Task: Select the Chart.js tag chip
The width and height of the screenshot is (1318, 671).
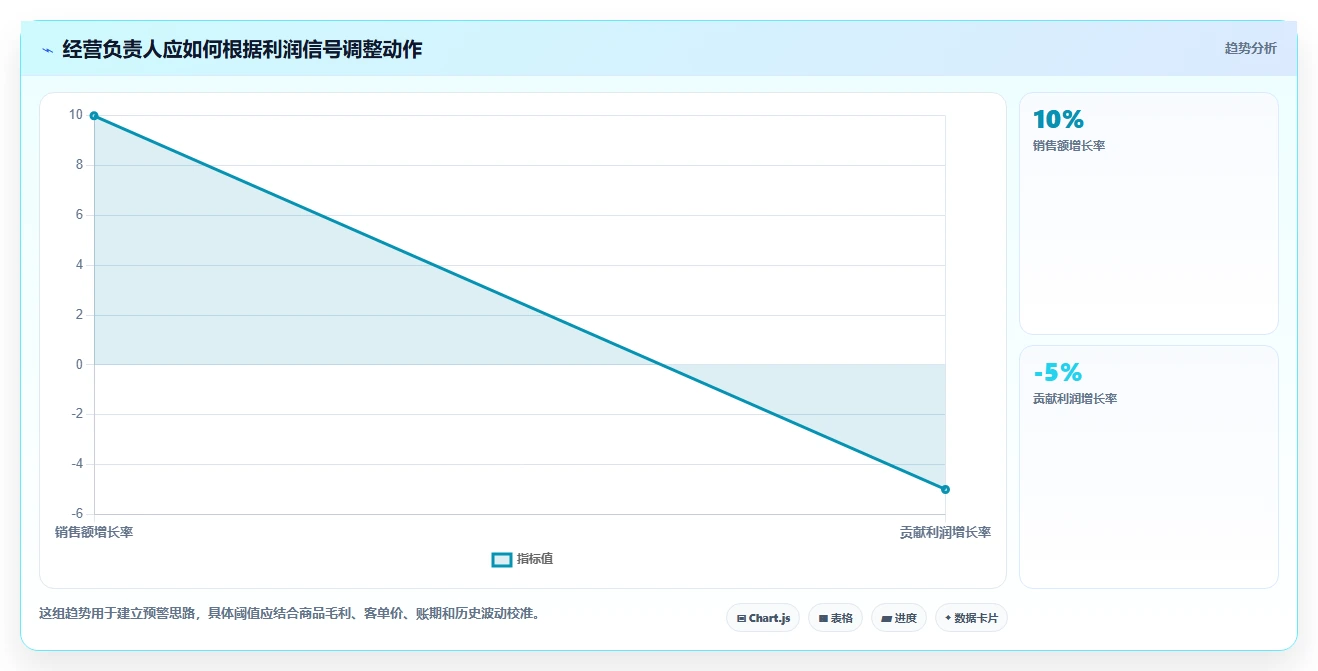Action: 763,618
